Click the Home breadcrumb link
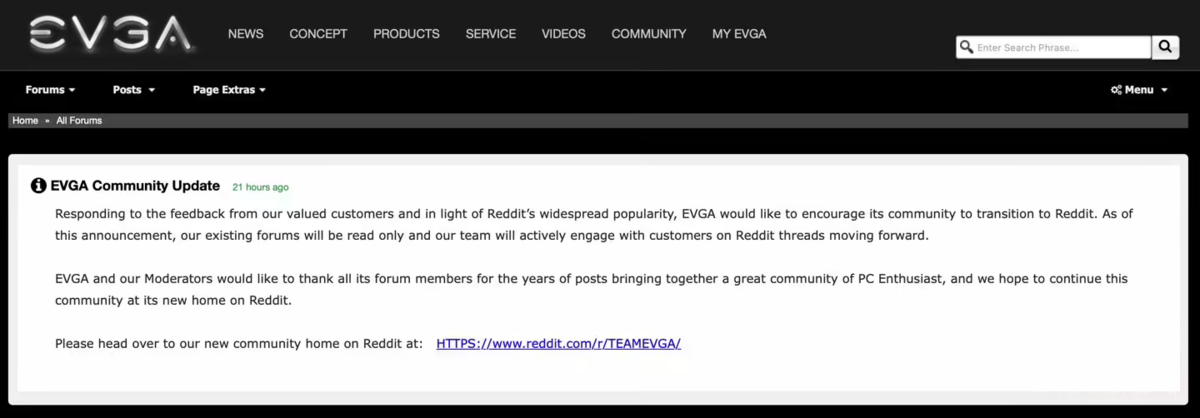Image resolution: width=1200 pixels, height=418 pixels. pos(25,120)
